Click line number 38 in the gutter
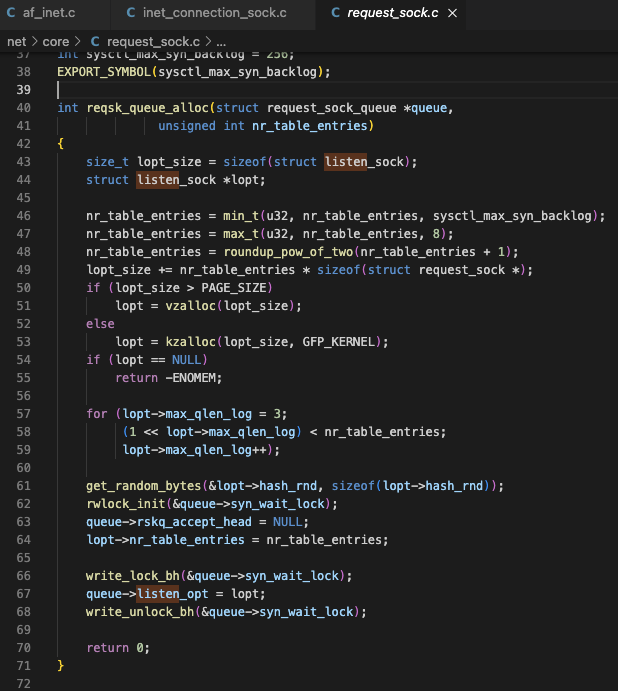The height and width of the screenshot is (691, 618). point(23,72)
